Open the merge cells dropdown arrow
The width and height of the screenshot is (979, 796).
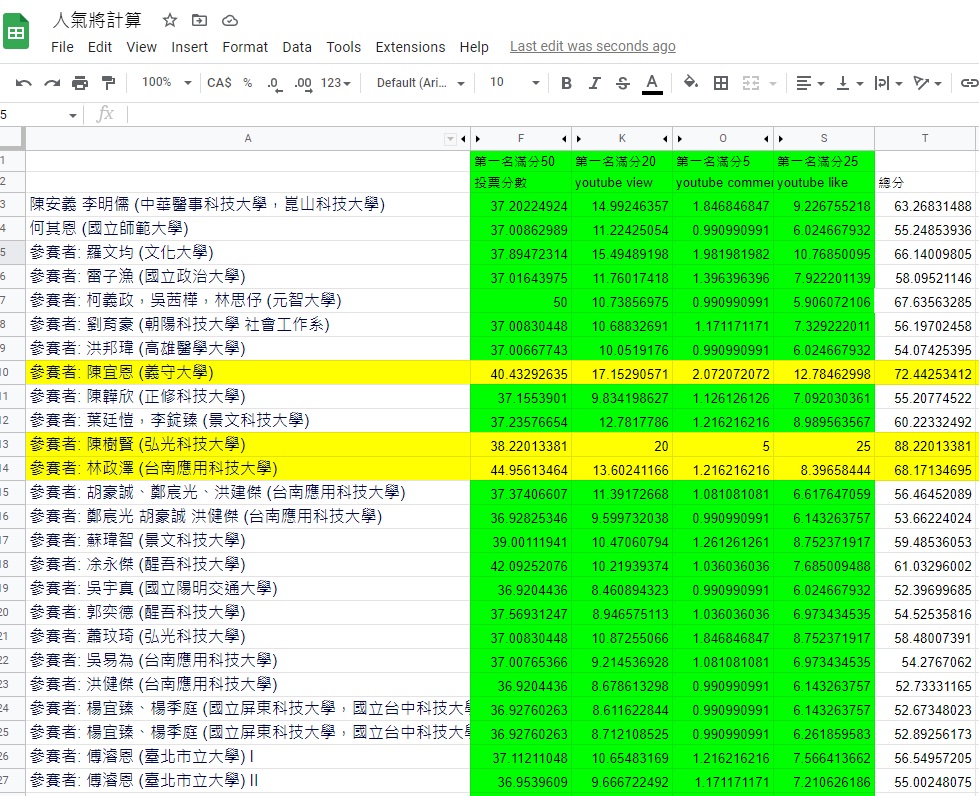click(773, 83)
